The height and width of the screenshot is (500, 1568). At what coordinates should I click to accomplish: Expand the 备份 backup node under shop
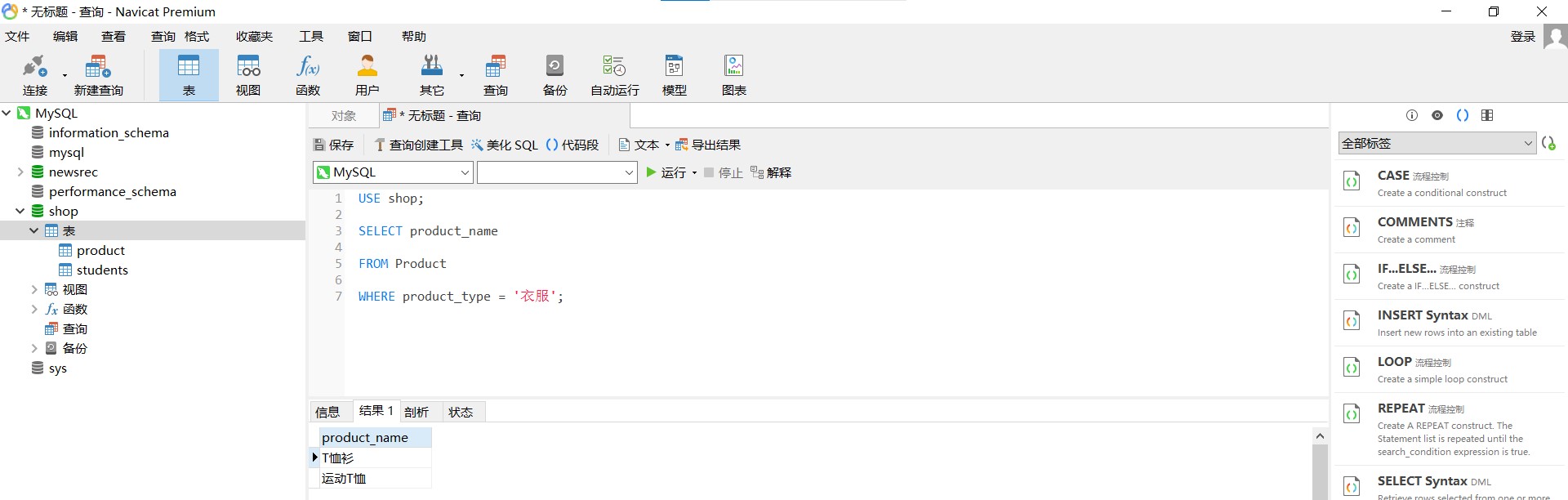pos(34,348)
